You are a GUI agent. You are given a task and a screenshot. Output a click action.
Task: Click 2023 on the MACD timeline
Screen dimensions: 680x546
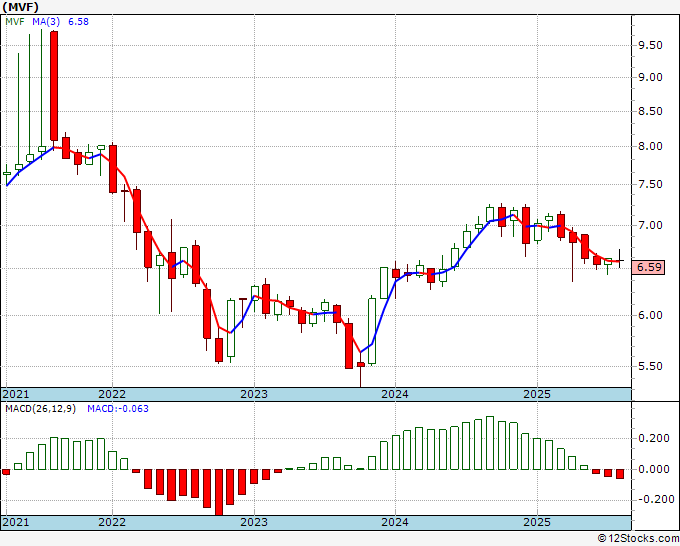coord(254,522)
